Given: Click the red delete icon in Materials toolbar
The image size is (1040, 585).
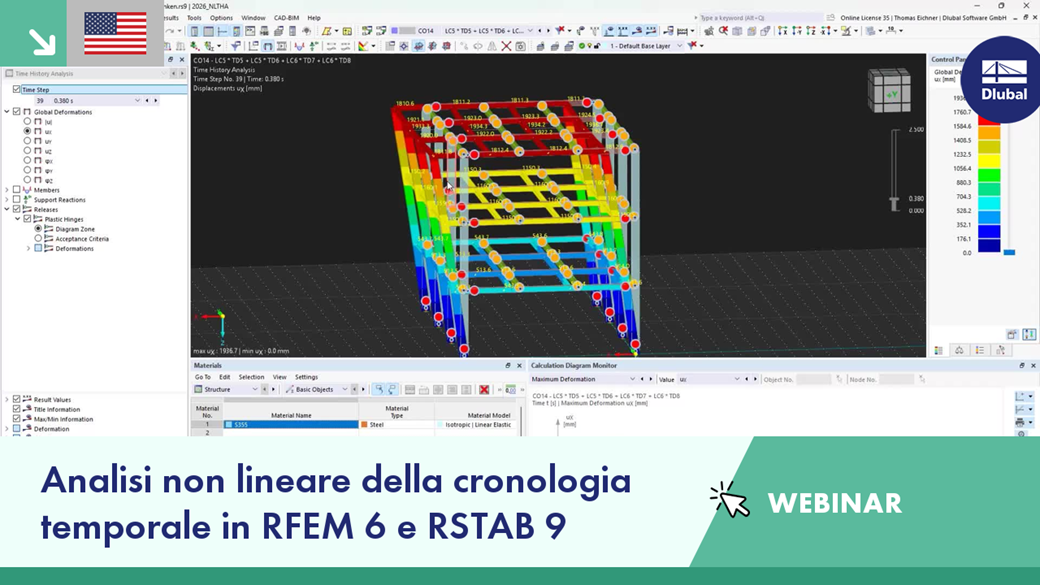Looking at the screenshot, I should pyautogui.click(x=484, y=389).
